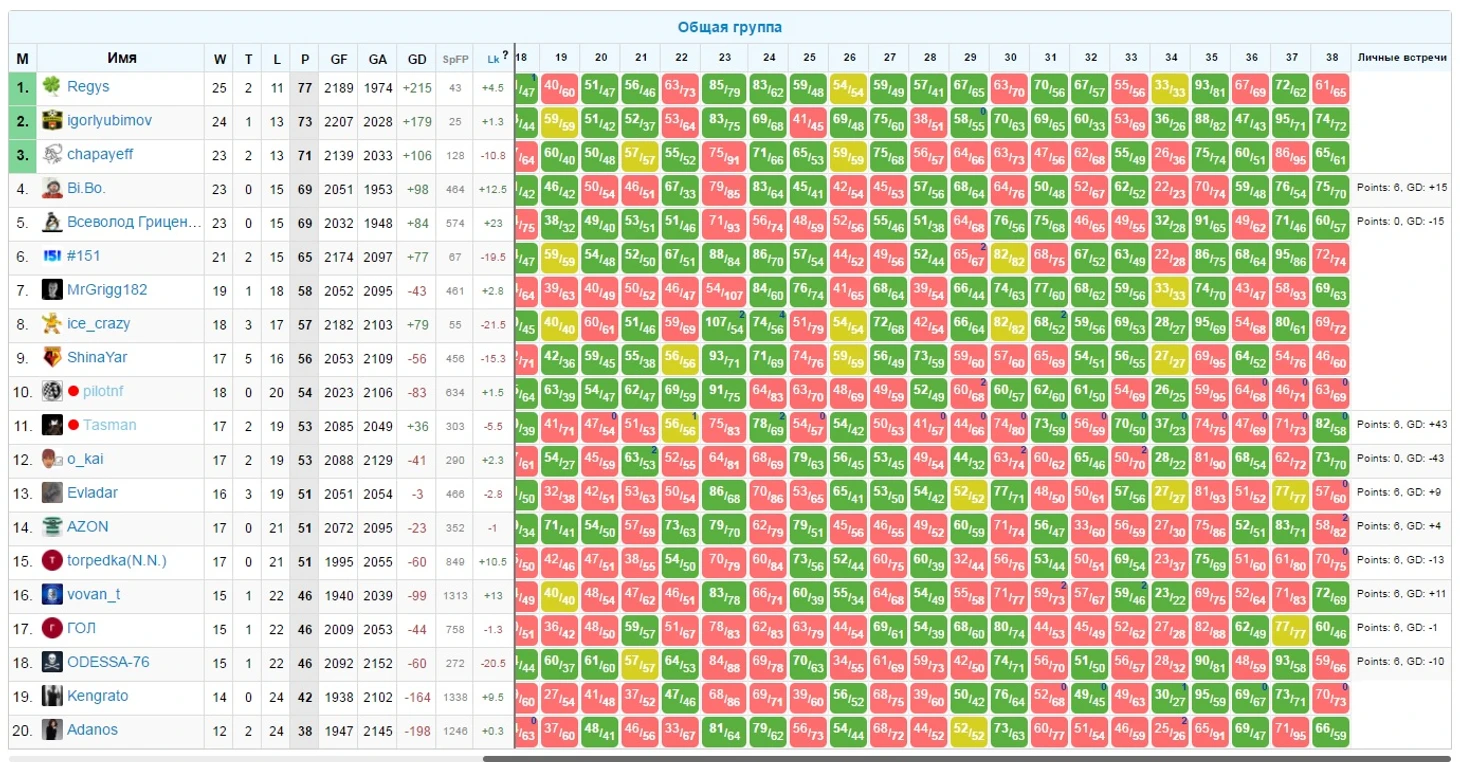Viewport: 1460px width, 762px height.
Task: Select the Общая группа group header
Action: [x=729, y=27]
